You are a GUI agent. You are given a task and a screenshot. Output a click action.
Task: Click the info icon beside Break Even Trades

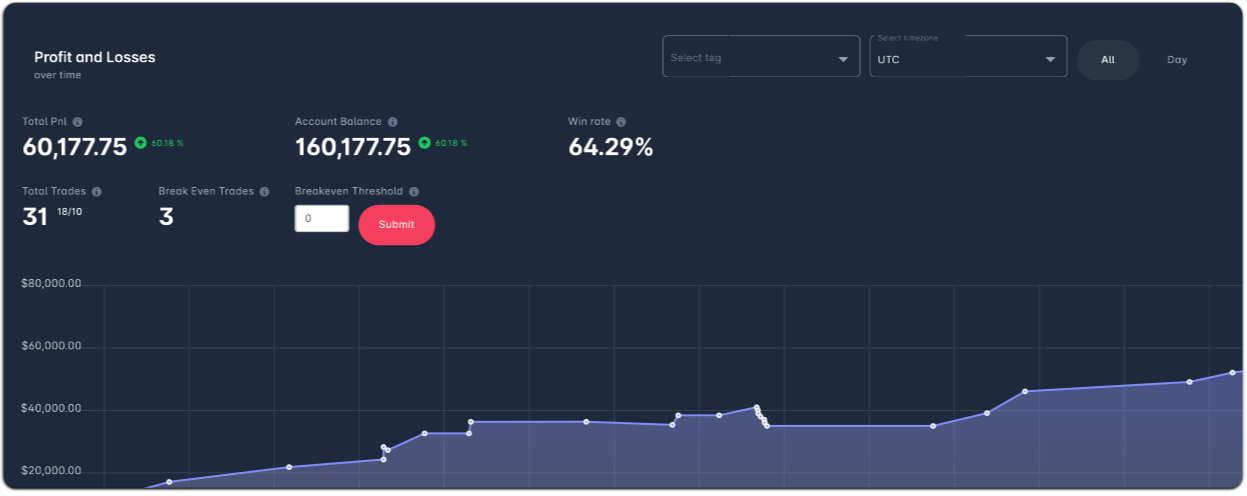(x=264, y=191)
